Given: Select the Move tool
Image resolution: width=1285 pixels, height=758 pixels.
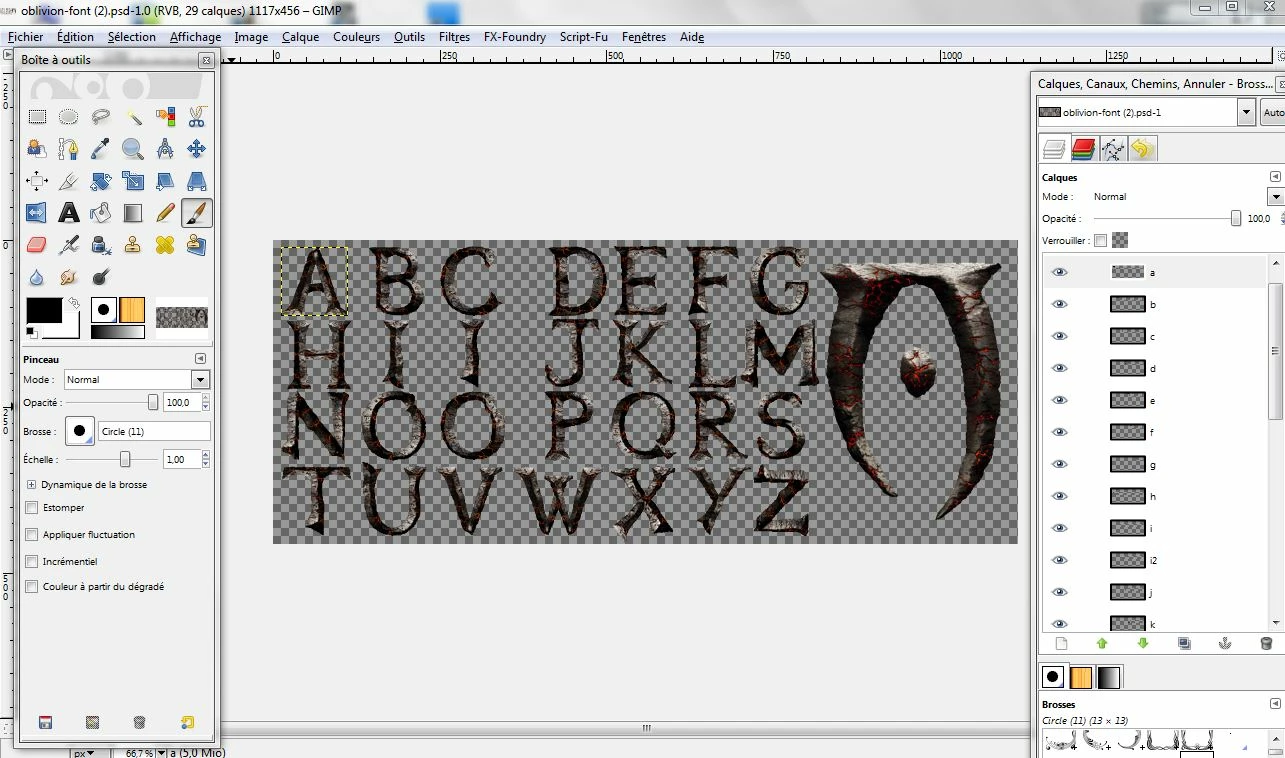Looking at the screenshot, I should coord(197,149).
